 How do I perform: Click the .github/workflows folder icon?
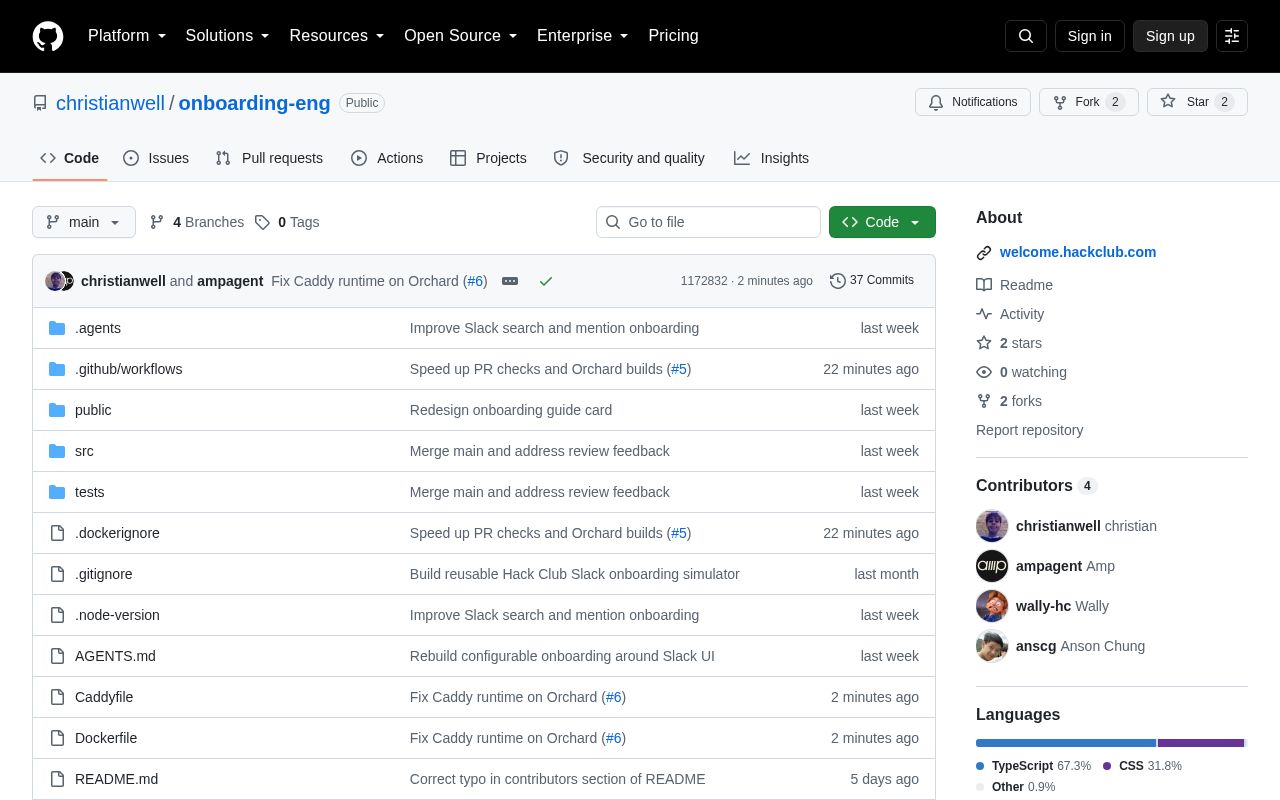(x=57, y=369)
